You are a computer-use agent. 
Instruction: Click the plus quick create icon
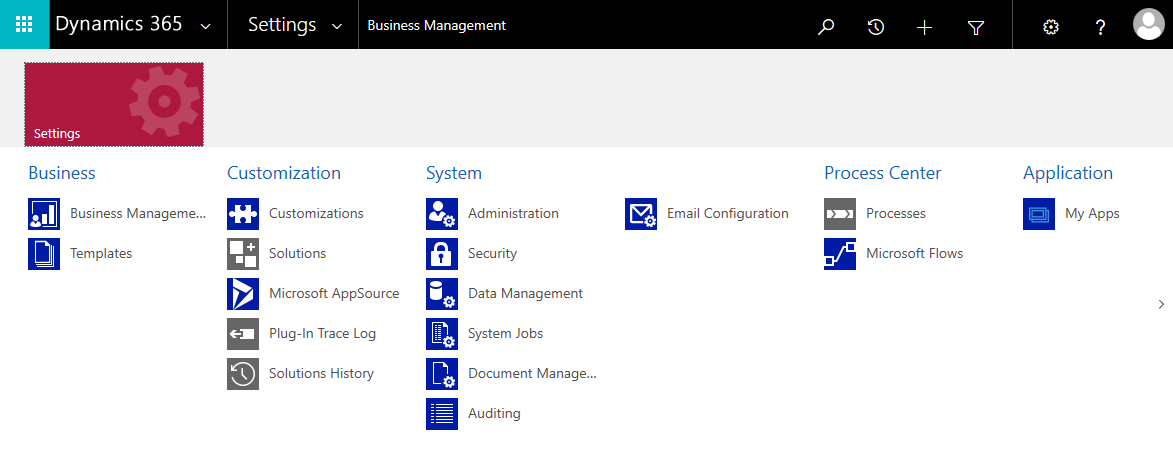[924, 27]
